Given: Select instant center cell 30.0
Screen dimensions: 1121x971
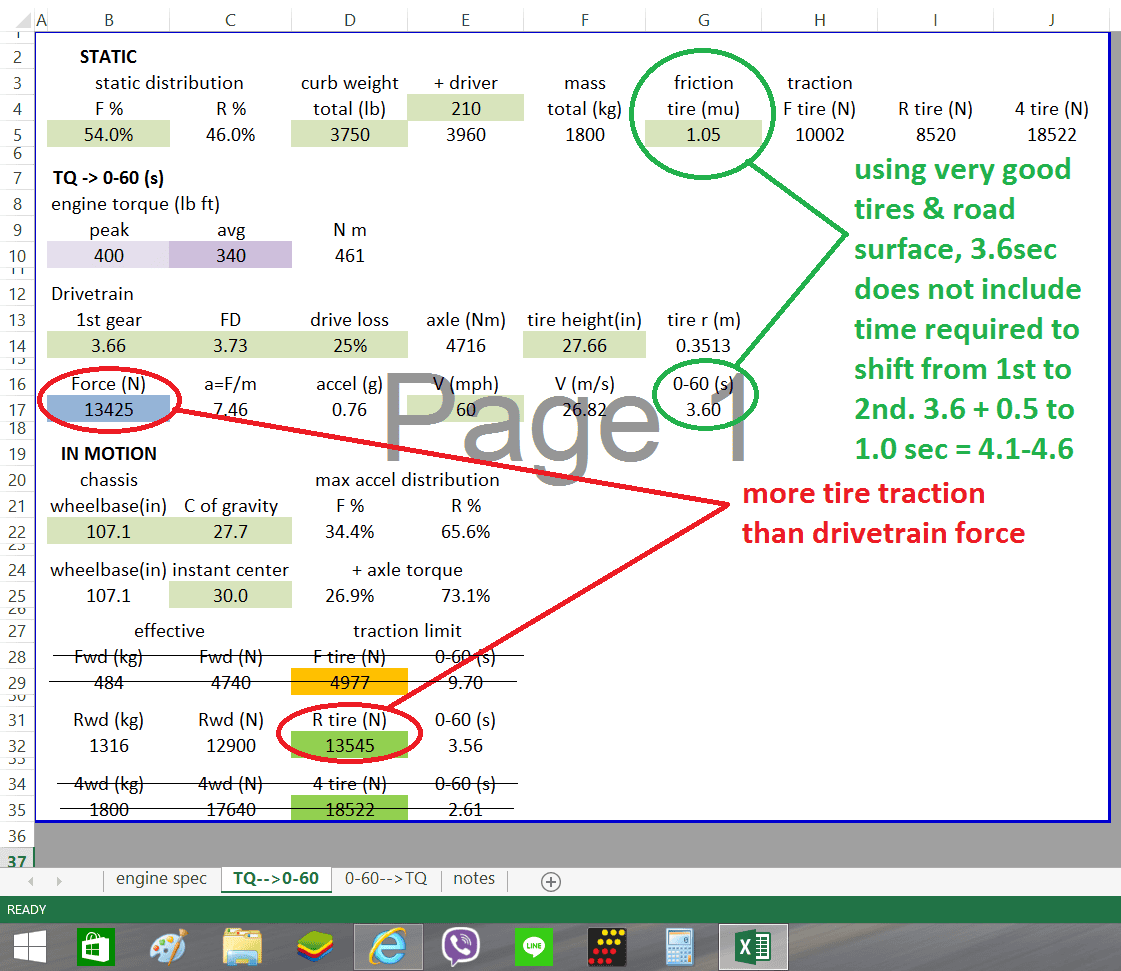Looking at the screenshot, I should click(x=231, y=596).
